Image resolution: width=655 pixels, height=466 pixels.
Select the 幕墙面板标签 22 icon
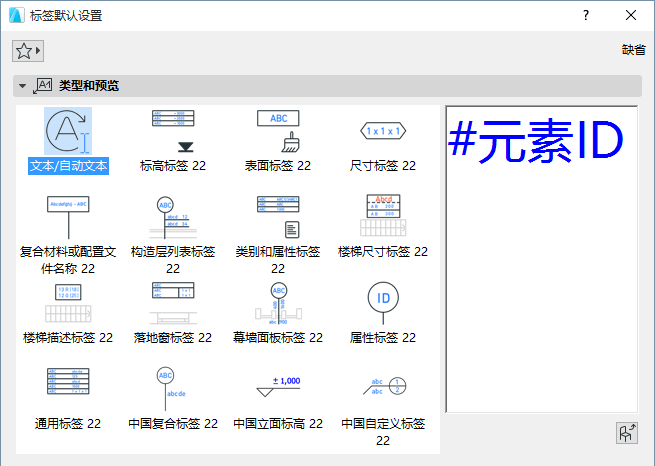click(x=278, y=303)
